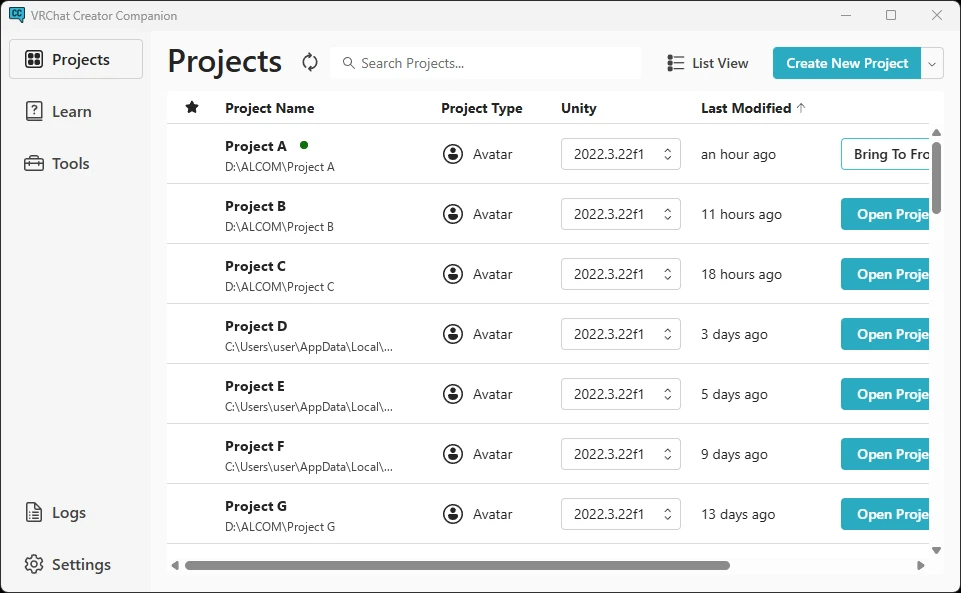The image size is (961, 593).
Task: Click the green running indicator beside Project A
Action: point(303,145)
